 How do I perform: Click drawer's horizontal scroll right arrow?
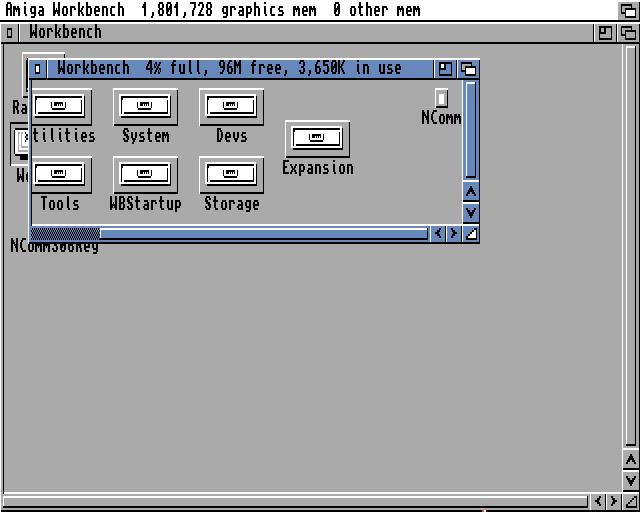[x=453, y=234]
